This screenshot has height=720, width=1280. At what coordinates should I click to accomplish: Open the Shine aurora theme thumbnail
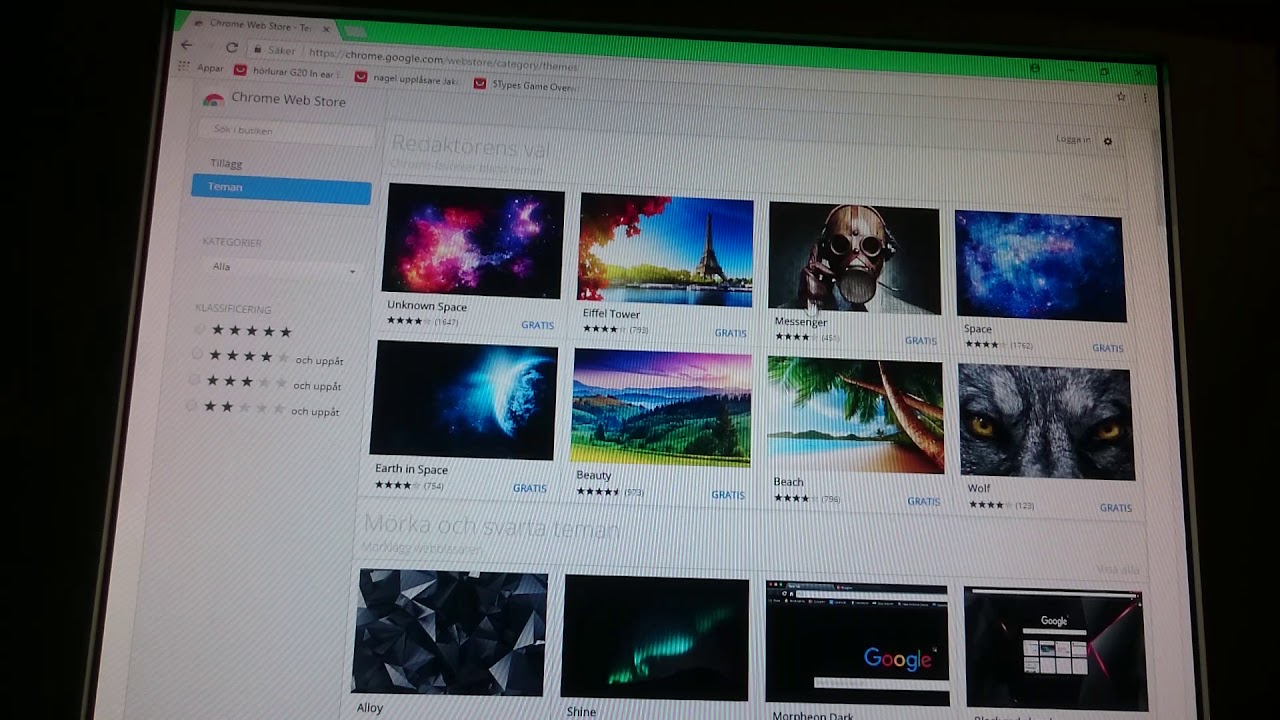pyautogui.click(x=654, y=638)
